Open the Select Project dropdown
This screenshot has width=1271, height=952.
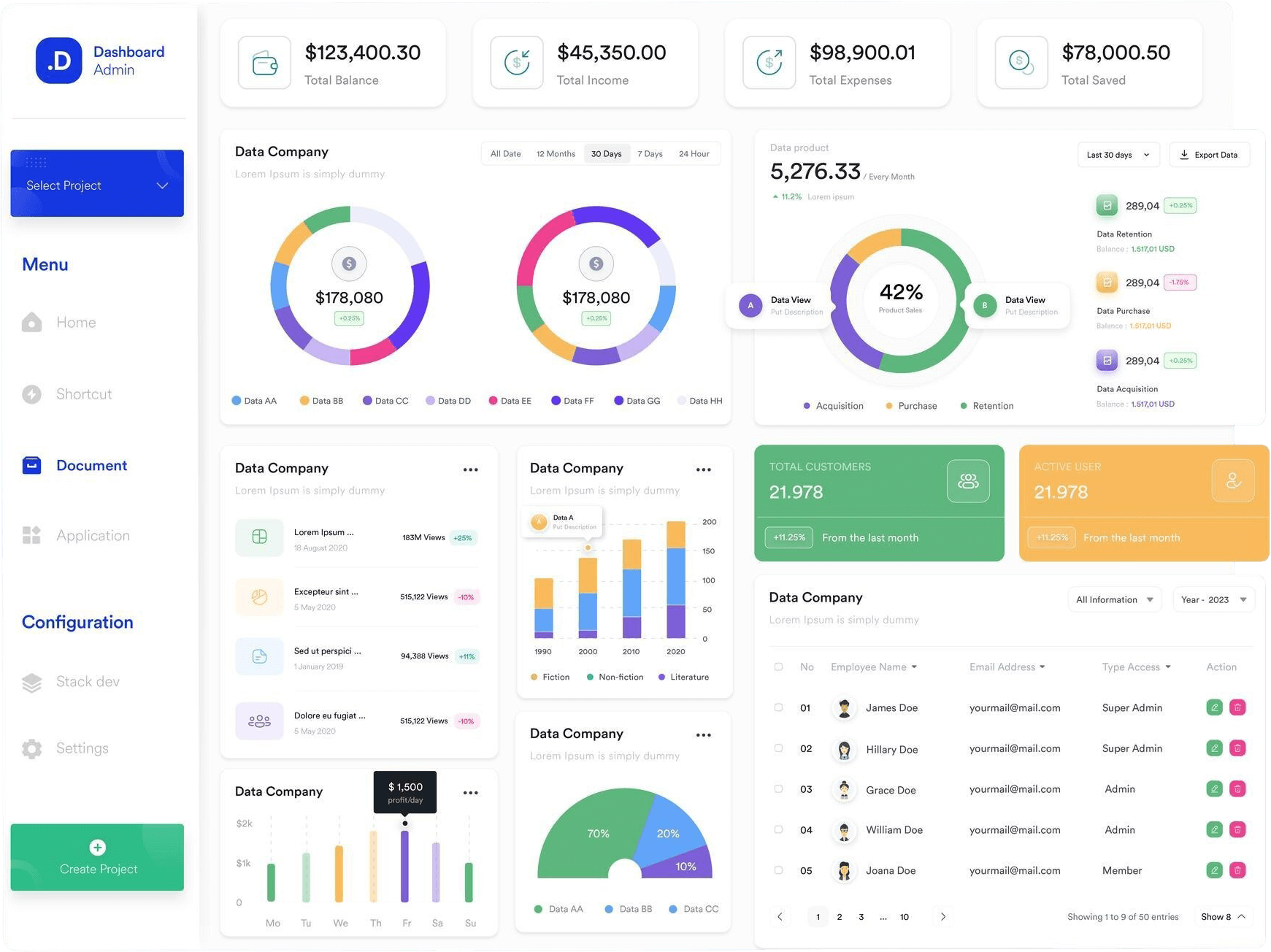(x=97, y=185)
